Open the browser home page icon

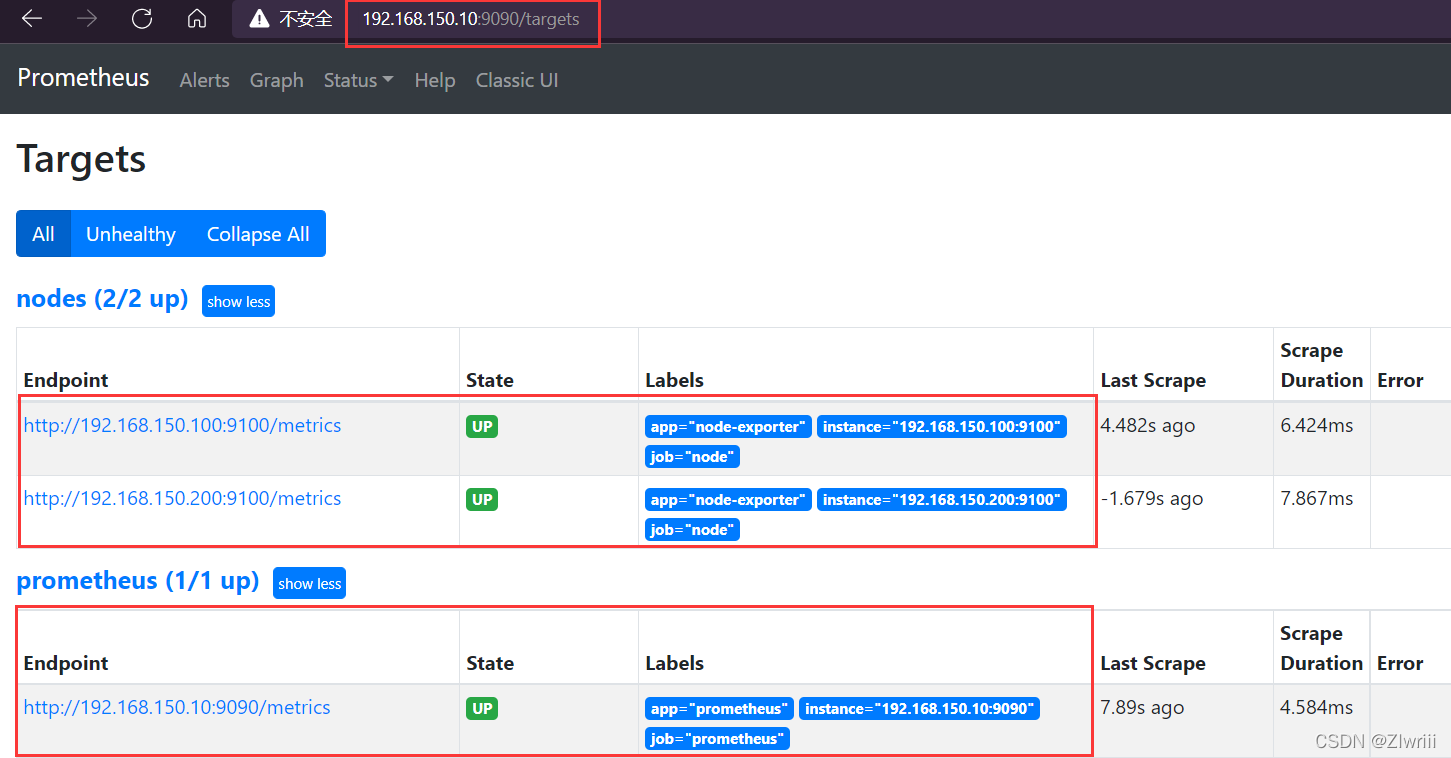point(197,19)
